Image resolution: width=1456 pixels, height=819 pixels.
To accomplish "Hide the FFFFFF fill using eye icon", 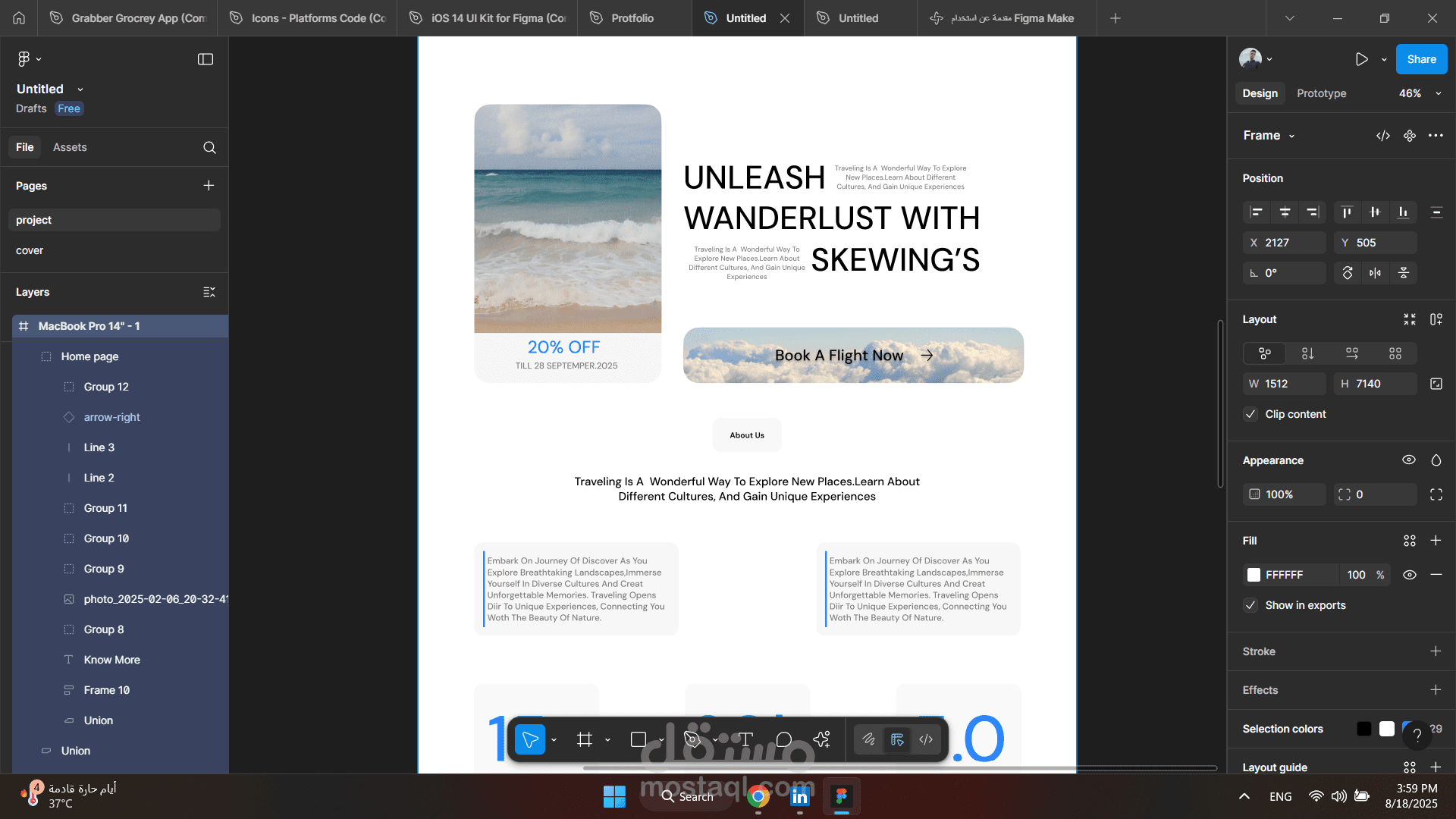I will click(1409, 575).
